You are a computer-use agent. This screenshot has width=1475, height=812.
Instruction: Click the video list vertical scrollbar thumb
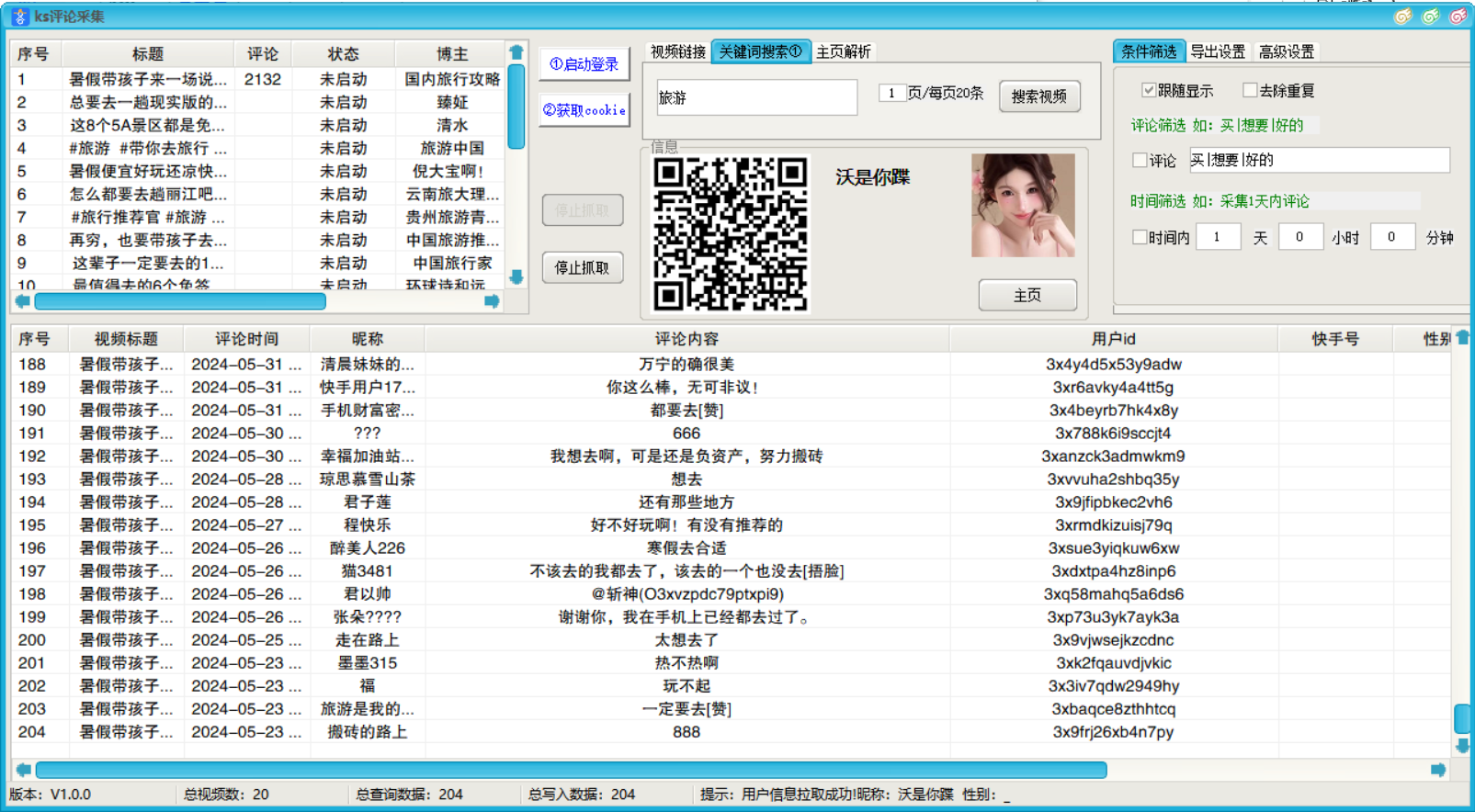516,107
